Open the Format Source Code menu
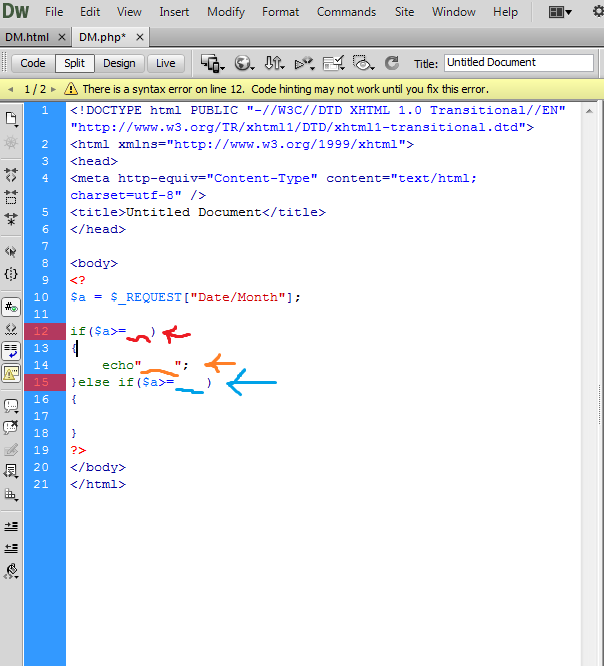Viewport: 604px width, 666px height. (x=11, y=572)
